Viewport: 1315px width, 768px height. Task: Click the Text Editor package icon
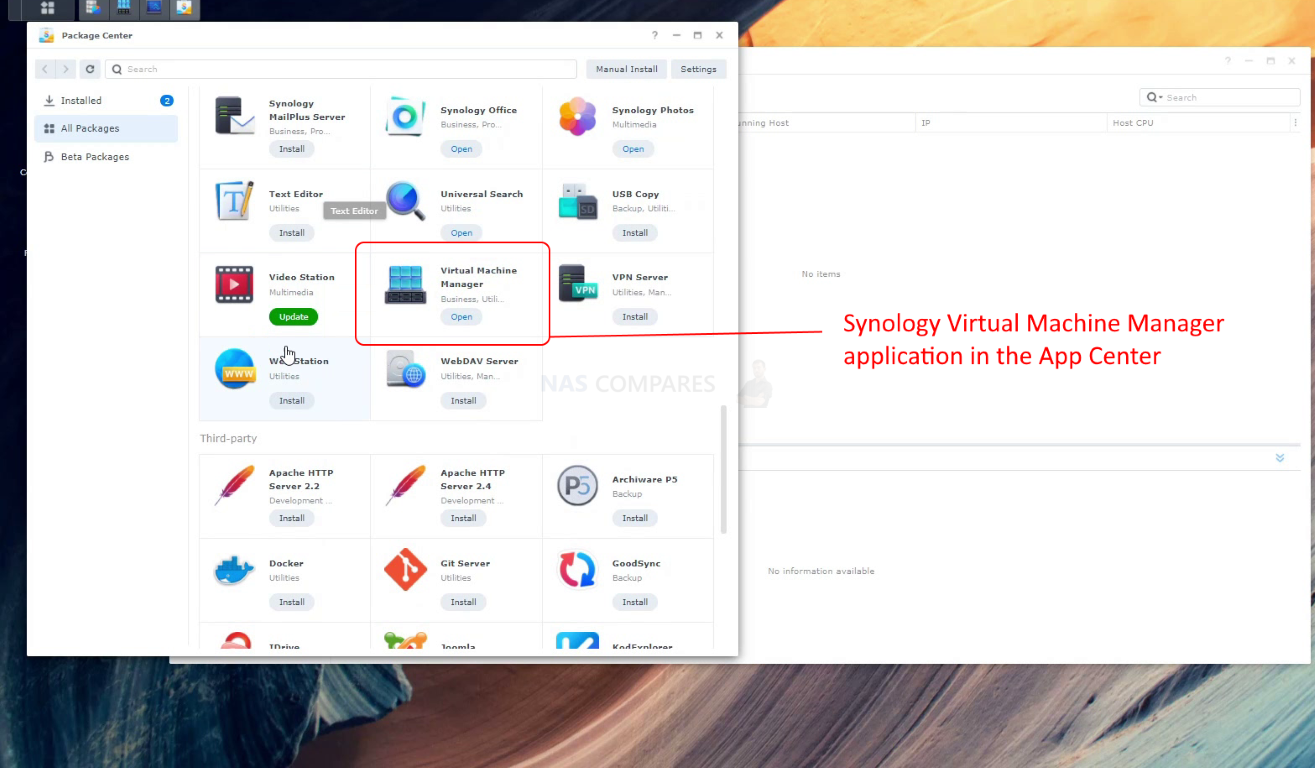[x=235, y=201]
